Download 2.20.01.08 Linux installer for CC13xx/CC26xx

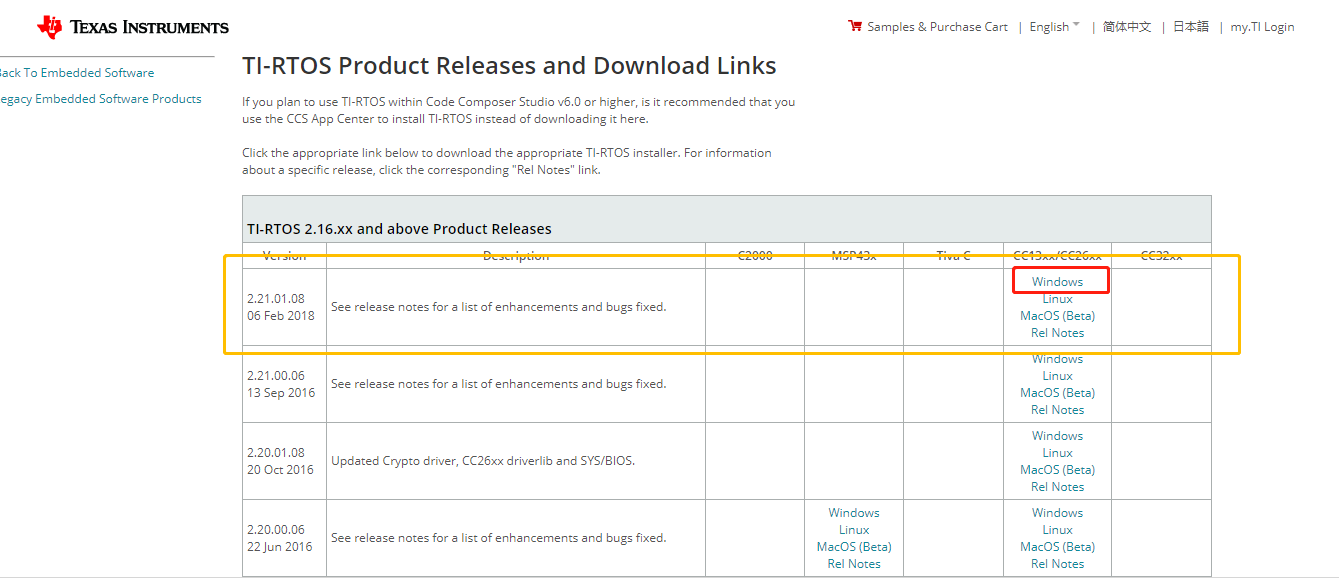click(1058, 453)
